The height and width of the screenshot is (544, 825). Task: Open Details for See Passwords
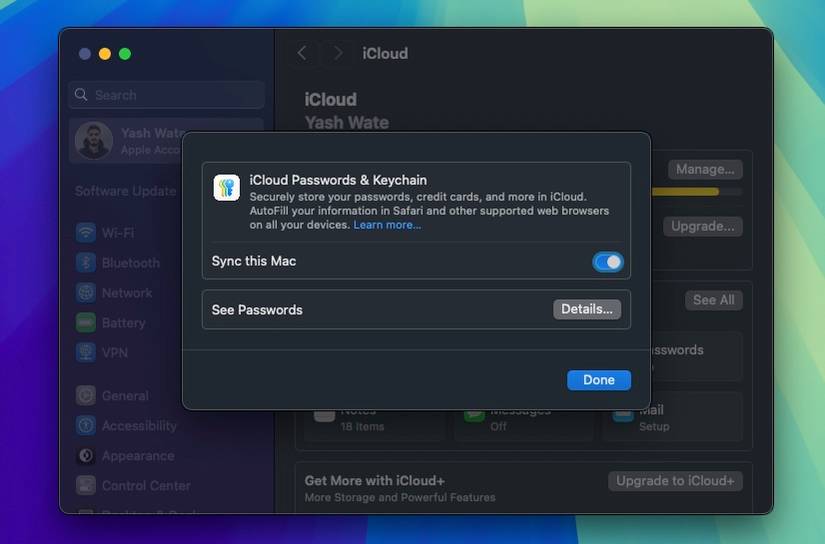coord(587,309)
